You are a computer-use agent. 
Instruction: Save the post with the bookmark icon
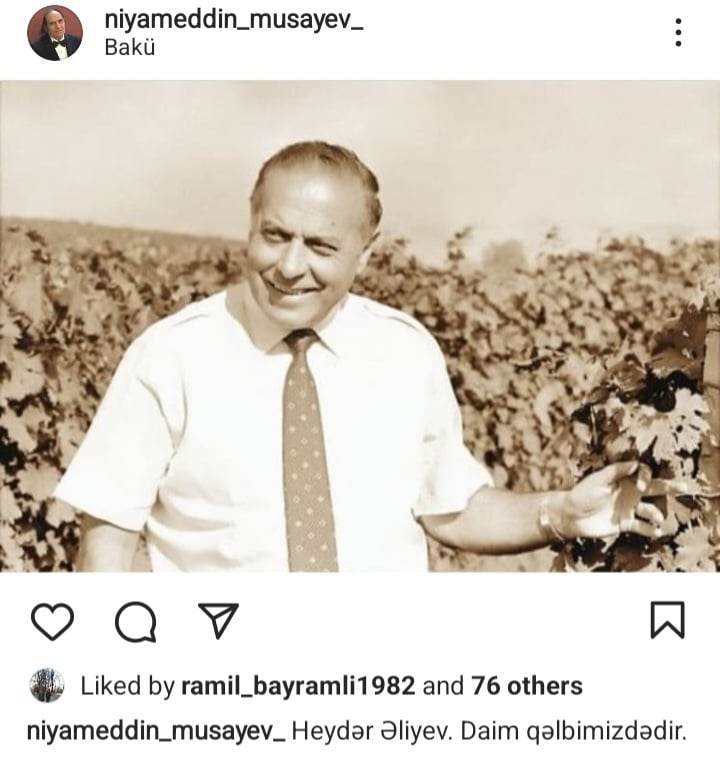pos(668,620)
